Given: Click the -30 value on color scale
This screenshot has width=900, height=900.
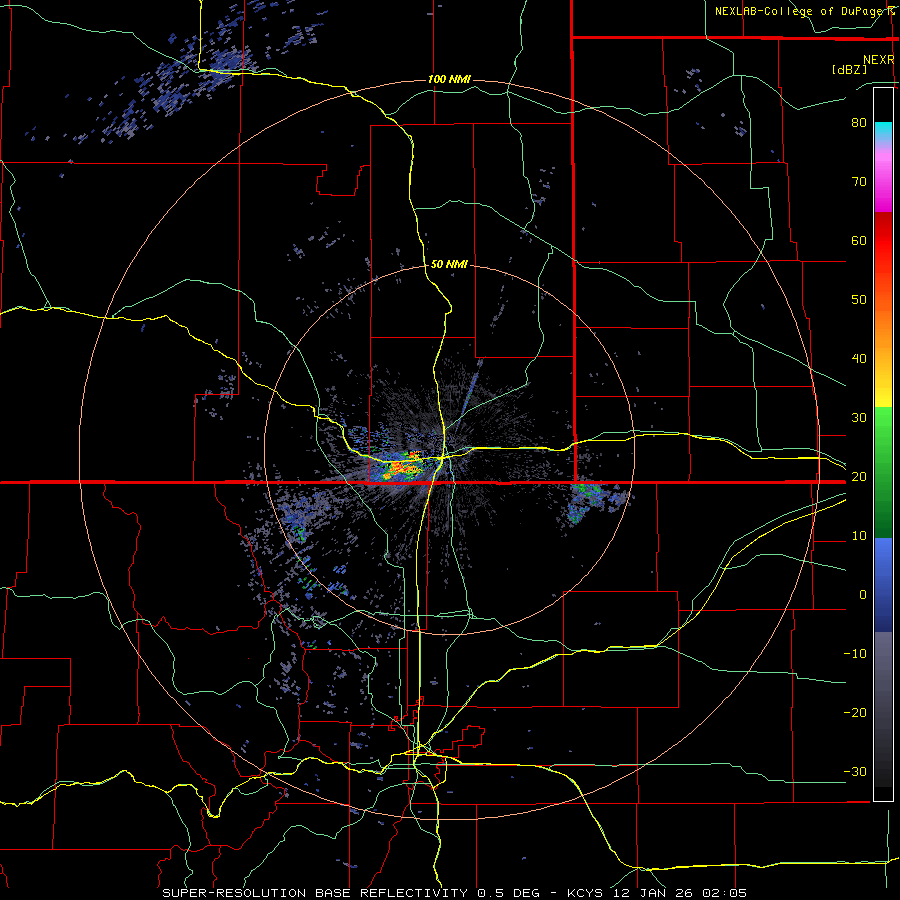Looking at the screenshot, I should pyautogui.click(x=855, y=772).
